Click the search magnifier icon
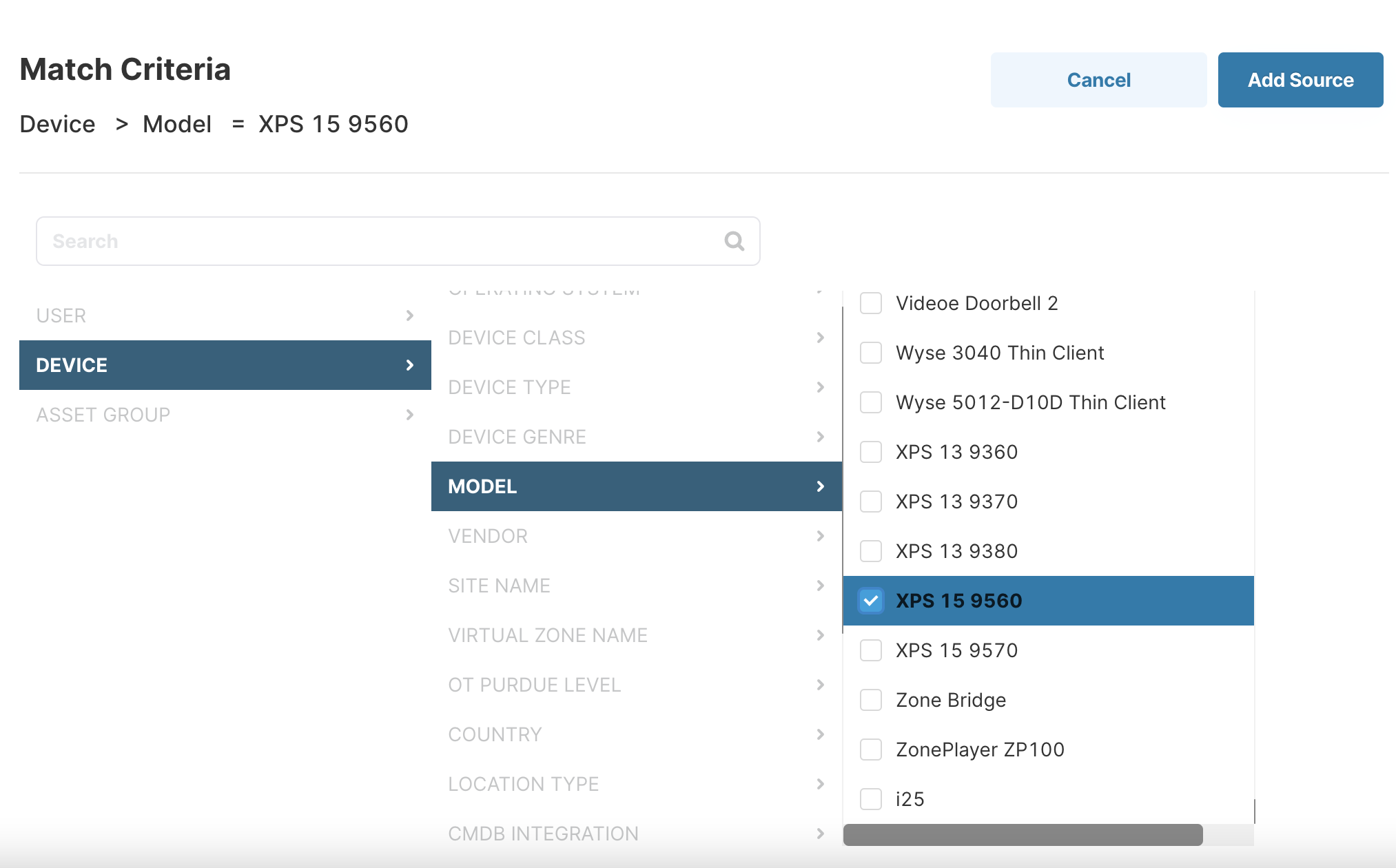Image resolution: width=1396 pixels, height=868 pixels. (734, 241)
